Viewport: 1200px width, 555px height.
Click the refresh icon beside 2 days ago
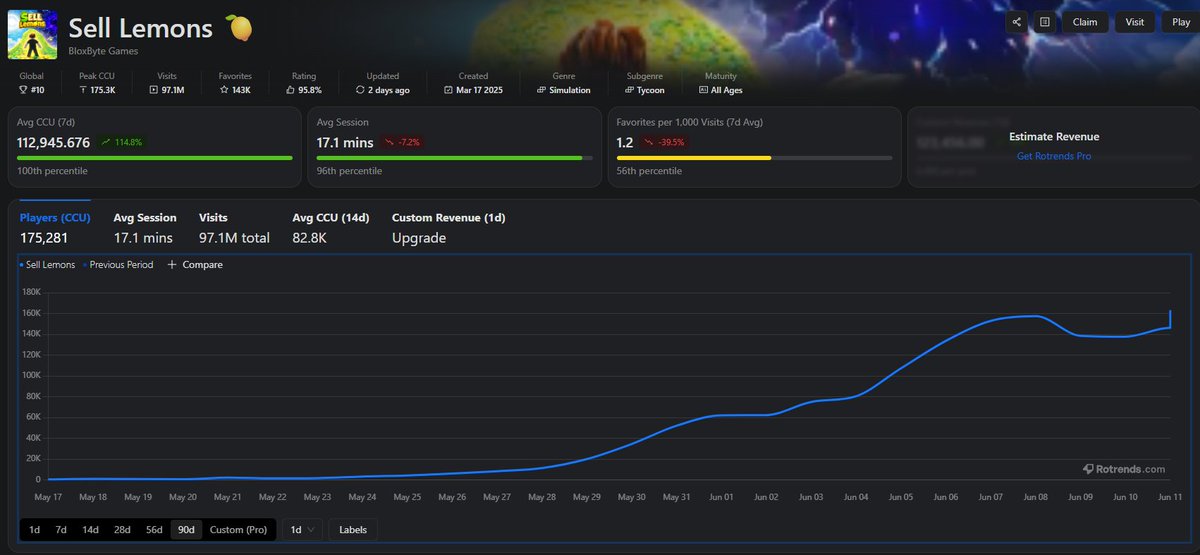pyautogui.click(x=361, y=90)
